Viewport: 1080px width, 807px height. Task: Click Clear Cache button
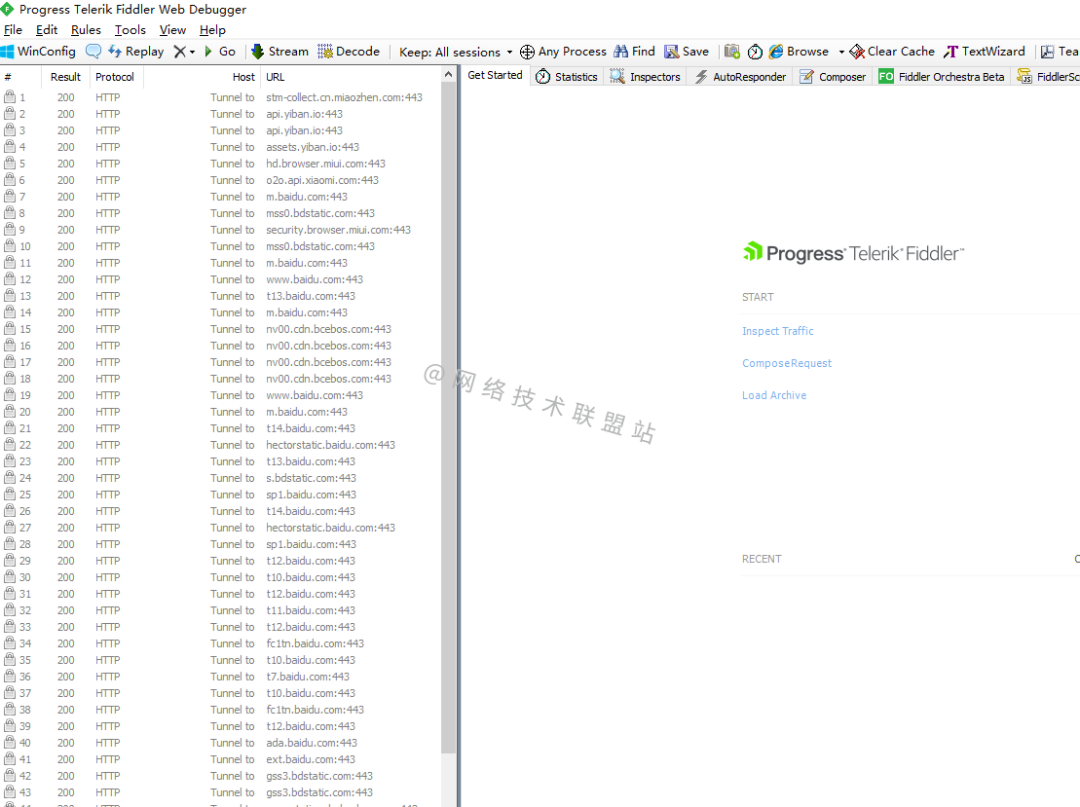click(892, 52)
